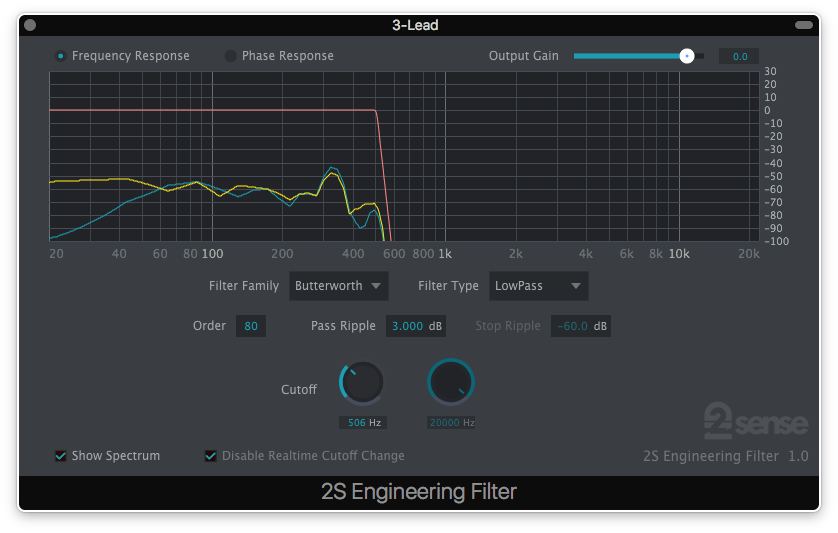Click the "-100" dB axis label
Screen dimensions: 838x533
(776, 241)
